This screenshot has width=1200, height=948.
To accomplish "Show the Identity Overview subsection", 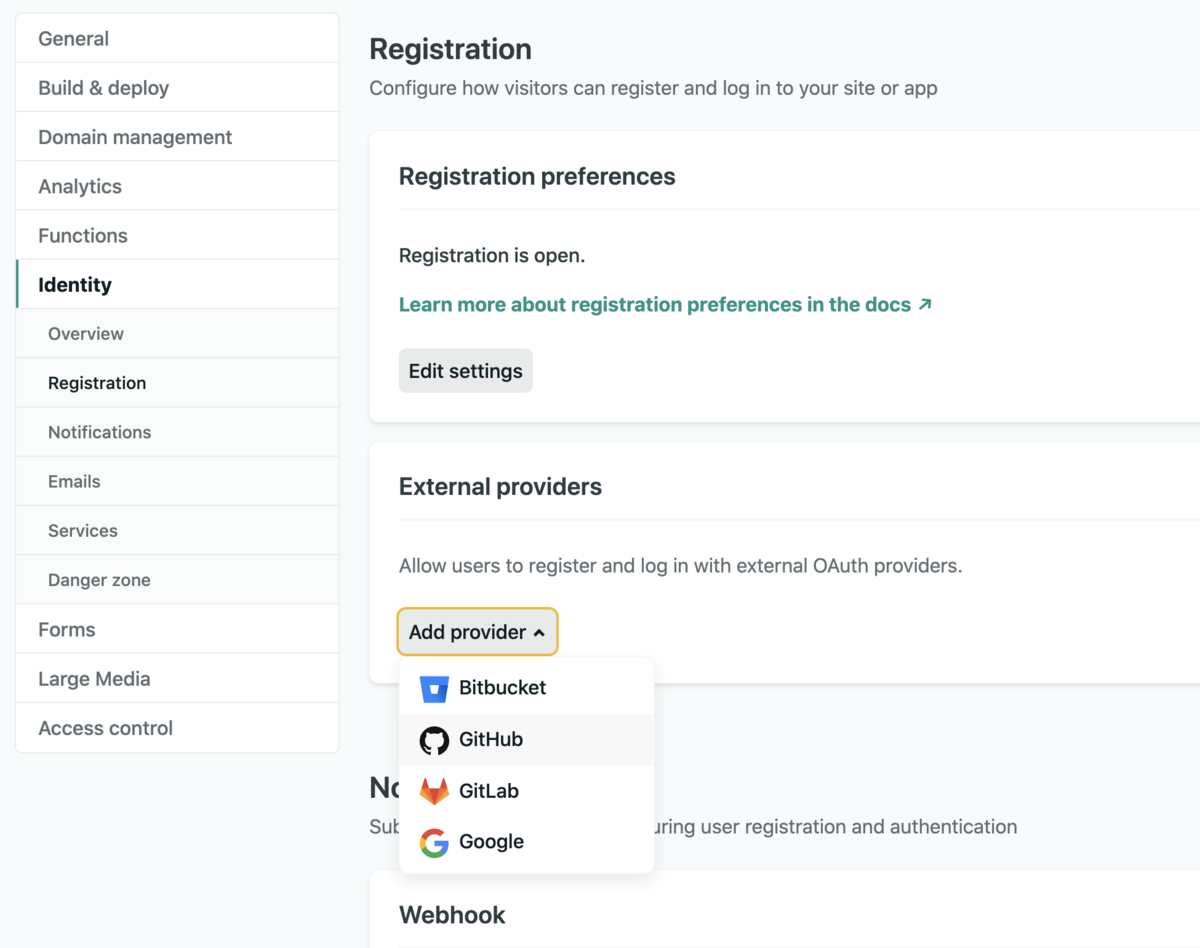I will (86, 334).
